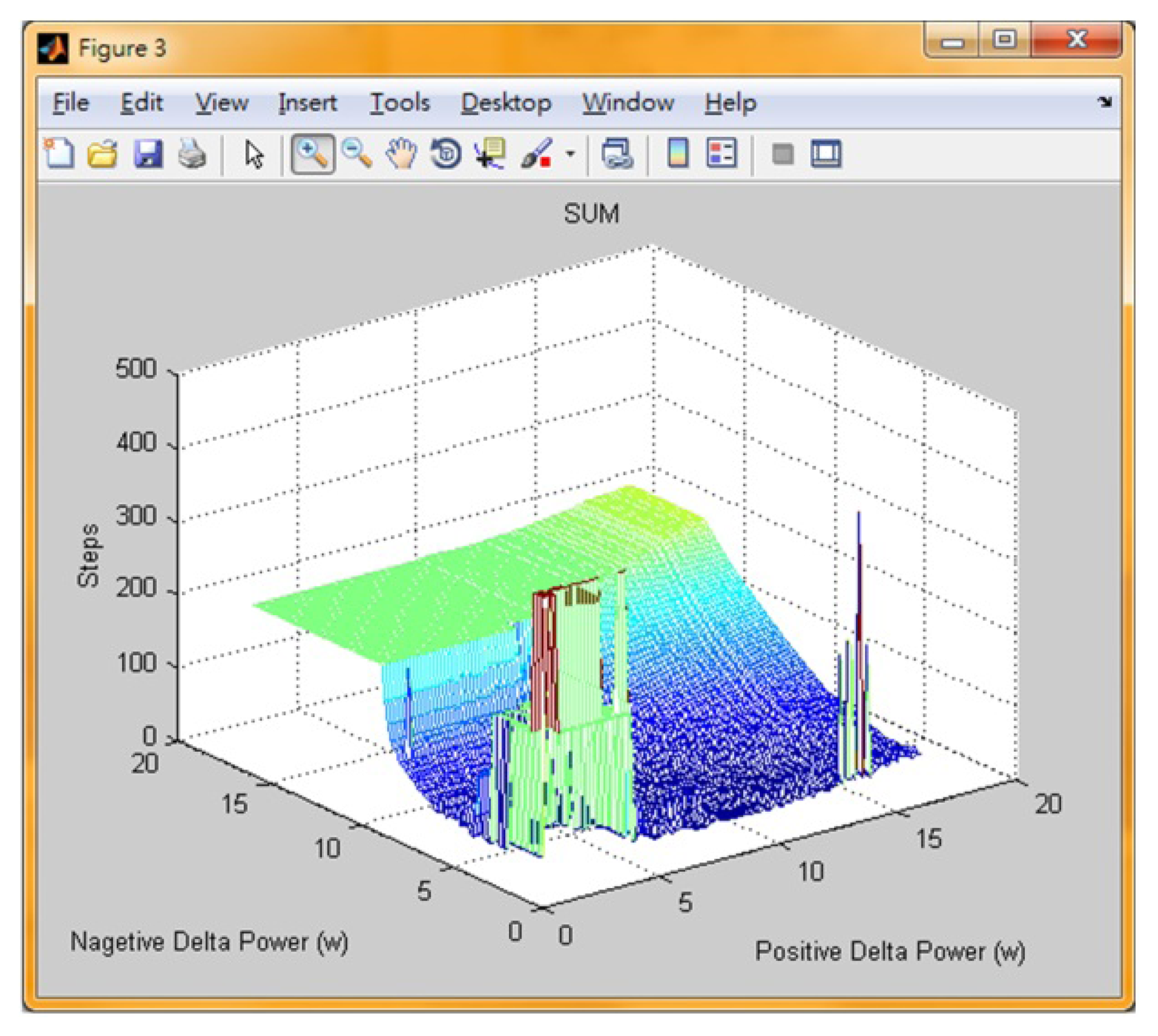Expand the Brush tool color dropdown arrow
The image size is (1158, 1036).
[570, 155]
